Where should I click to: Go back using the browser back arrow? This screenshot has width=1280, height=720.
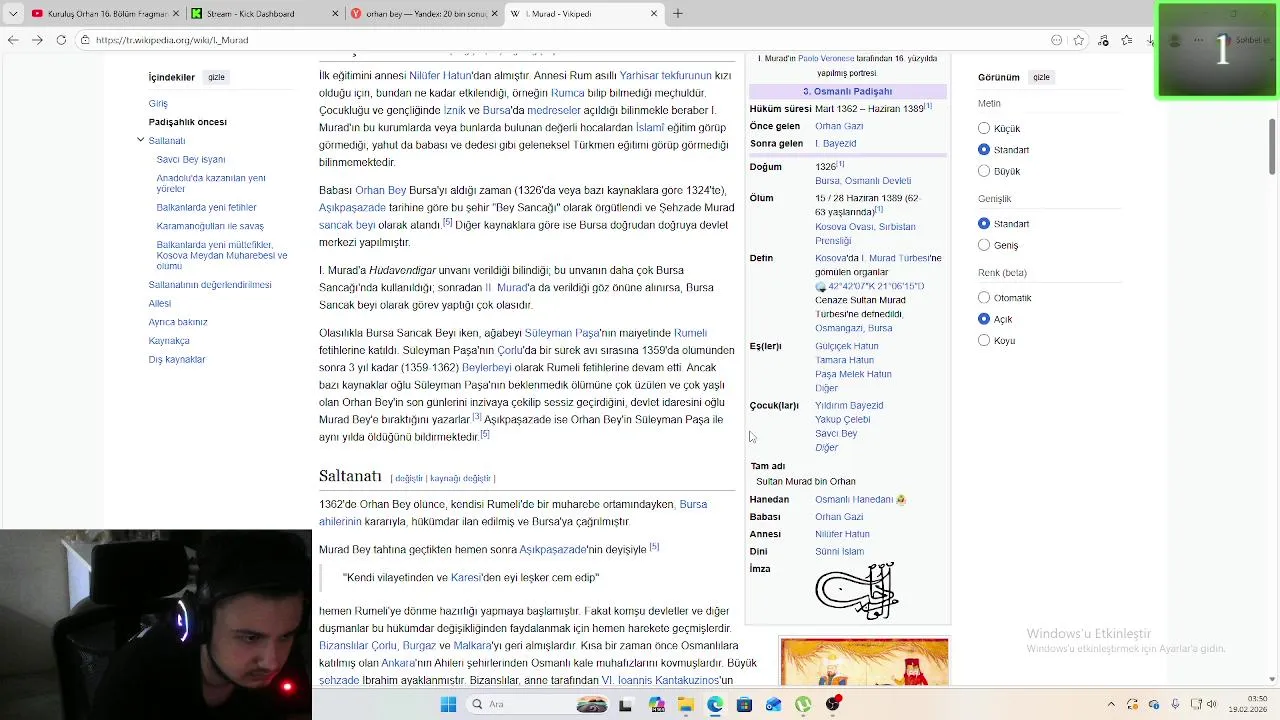point(13,40)
